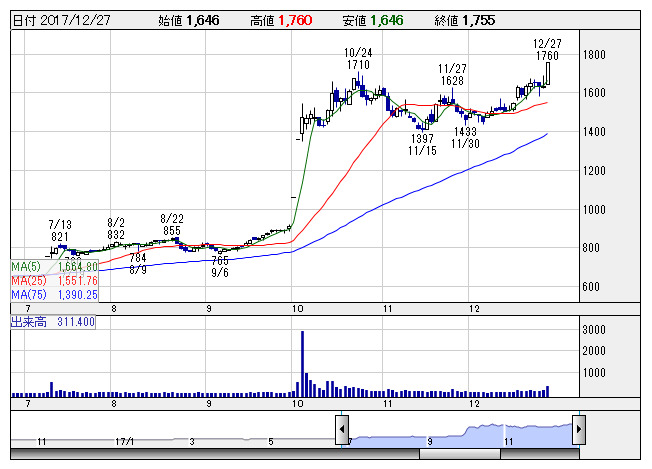Screen dimensions: 652x469
Task: Click the 出来高 volume label
Action: (26, 322)
